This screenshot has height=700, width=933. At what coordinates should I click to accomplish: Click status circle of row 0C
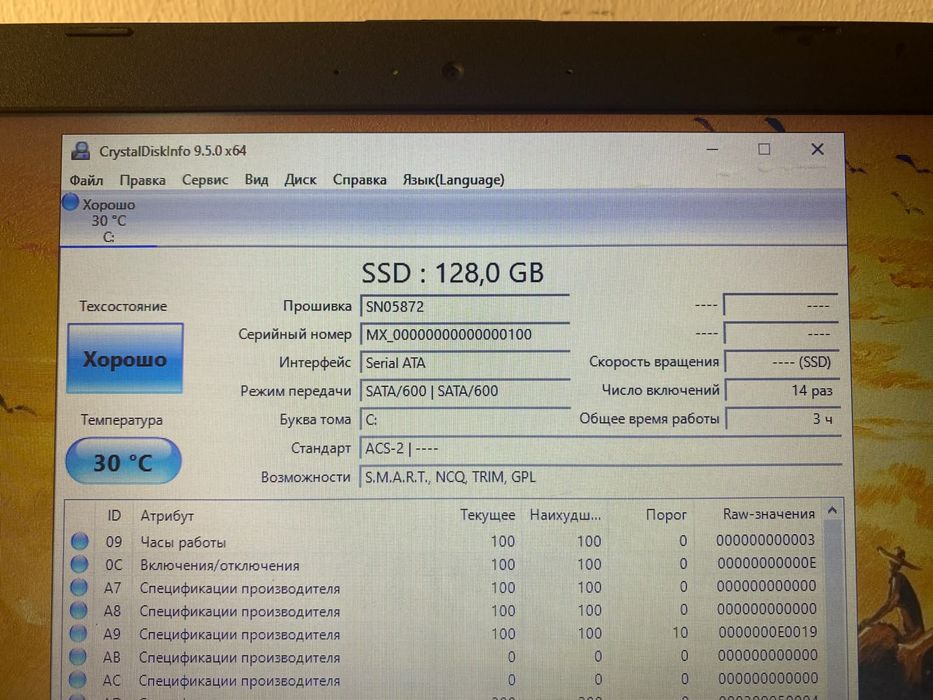(x=79, y=564)
